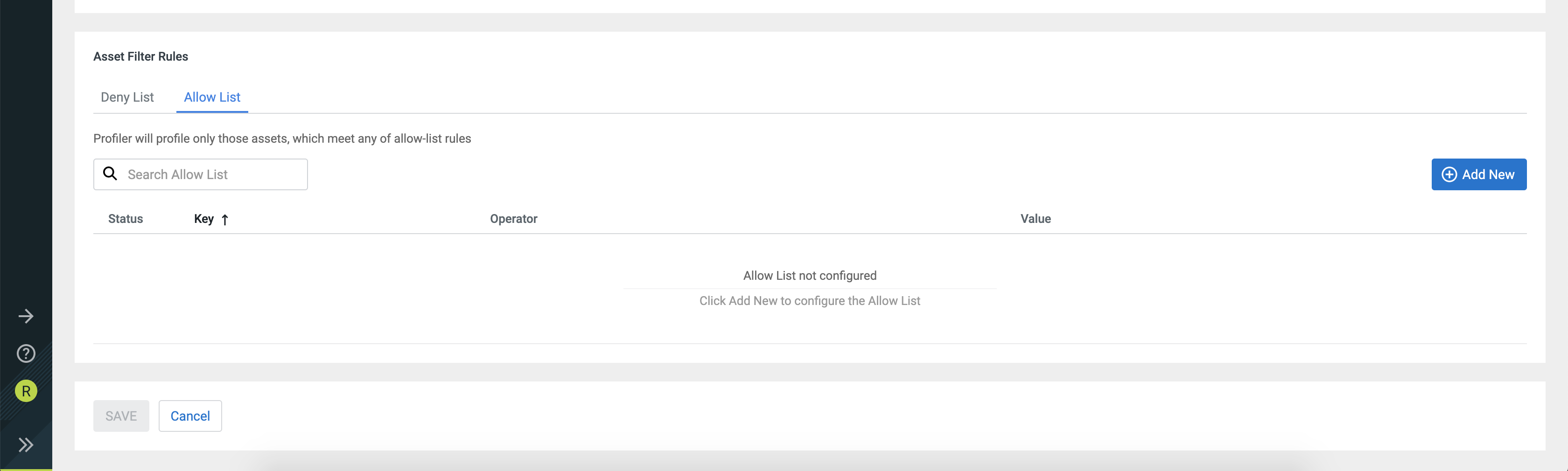Image resolution: width=1568 pixels, height=471 pixels.
Task: Sort by the Status column header
Action: 126,219
